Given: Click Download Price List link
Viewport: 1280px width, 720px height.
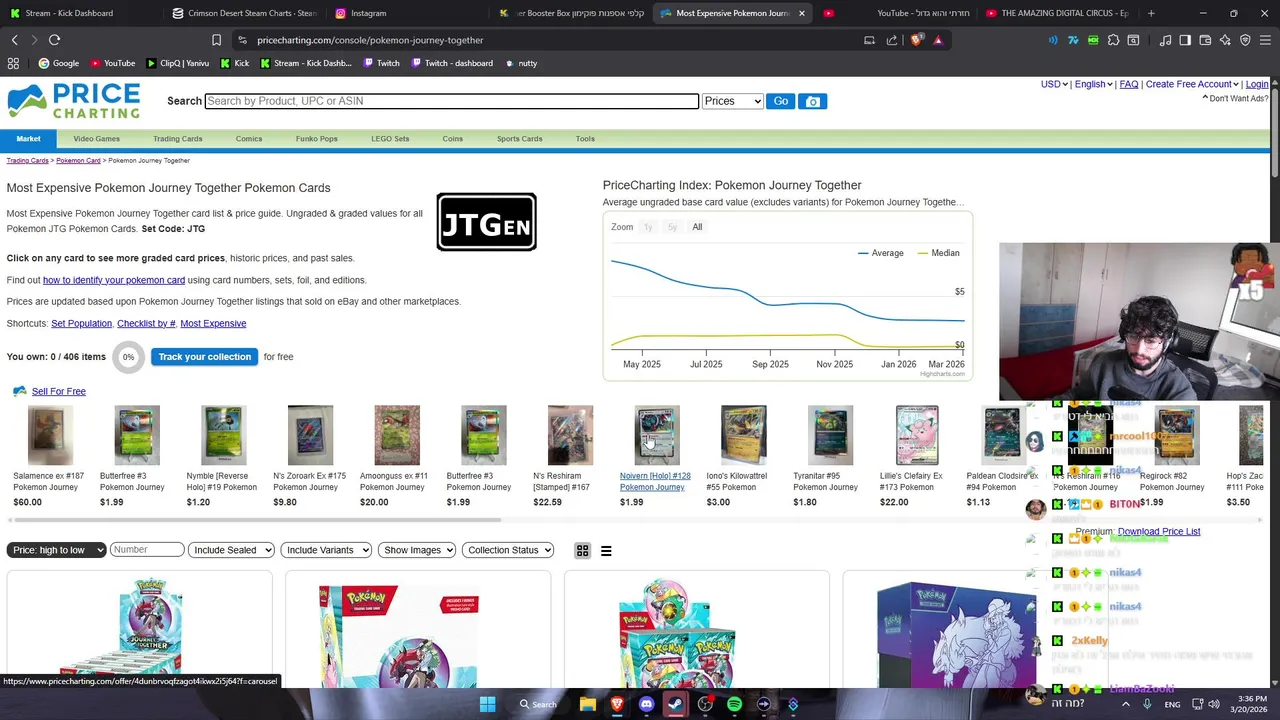Looking at the screenshot, I should [1159, 531].
